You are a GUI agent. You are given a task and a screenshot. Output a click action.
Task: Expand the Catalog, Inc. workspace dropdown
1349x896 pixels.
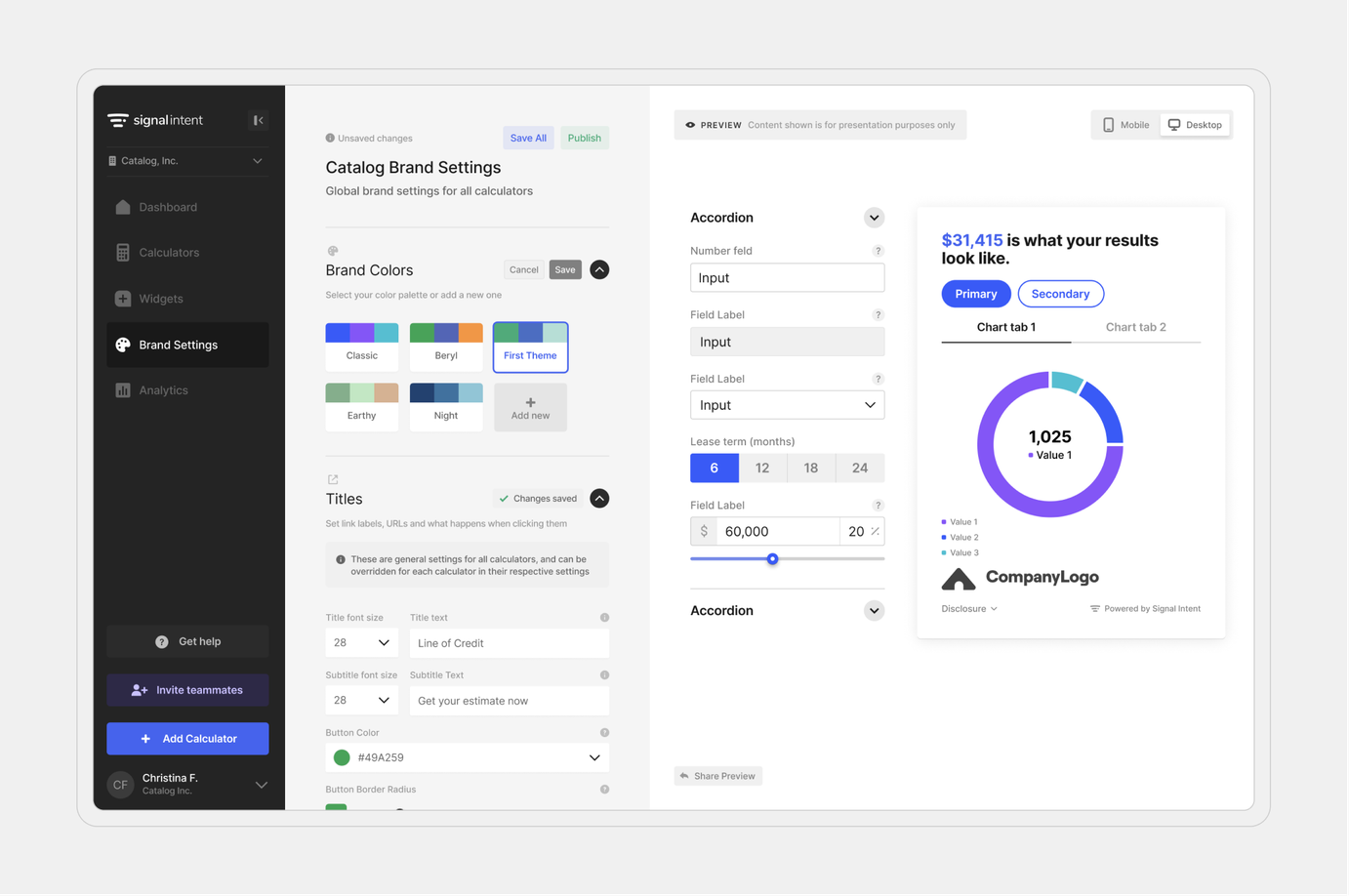185,161
